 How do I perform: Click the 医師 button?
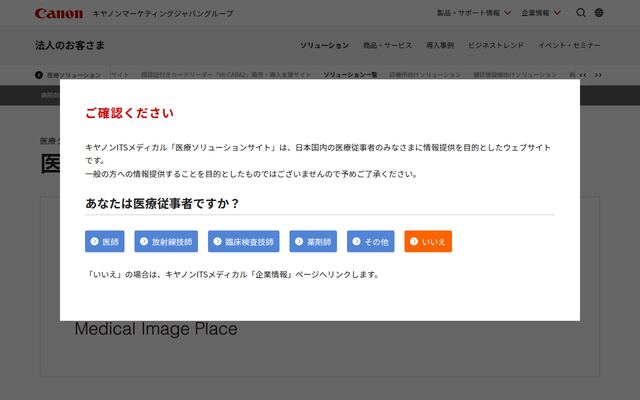tap(104, 241)
